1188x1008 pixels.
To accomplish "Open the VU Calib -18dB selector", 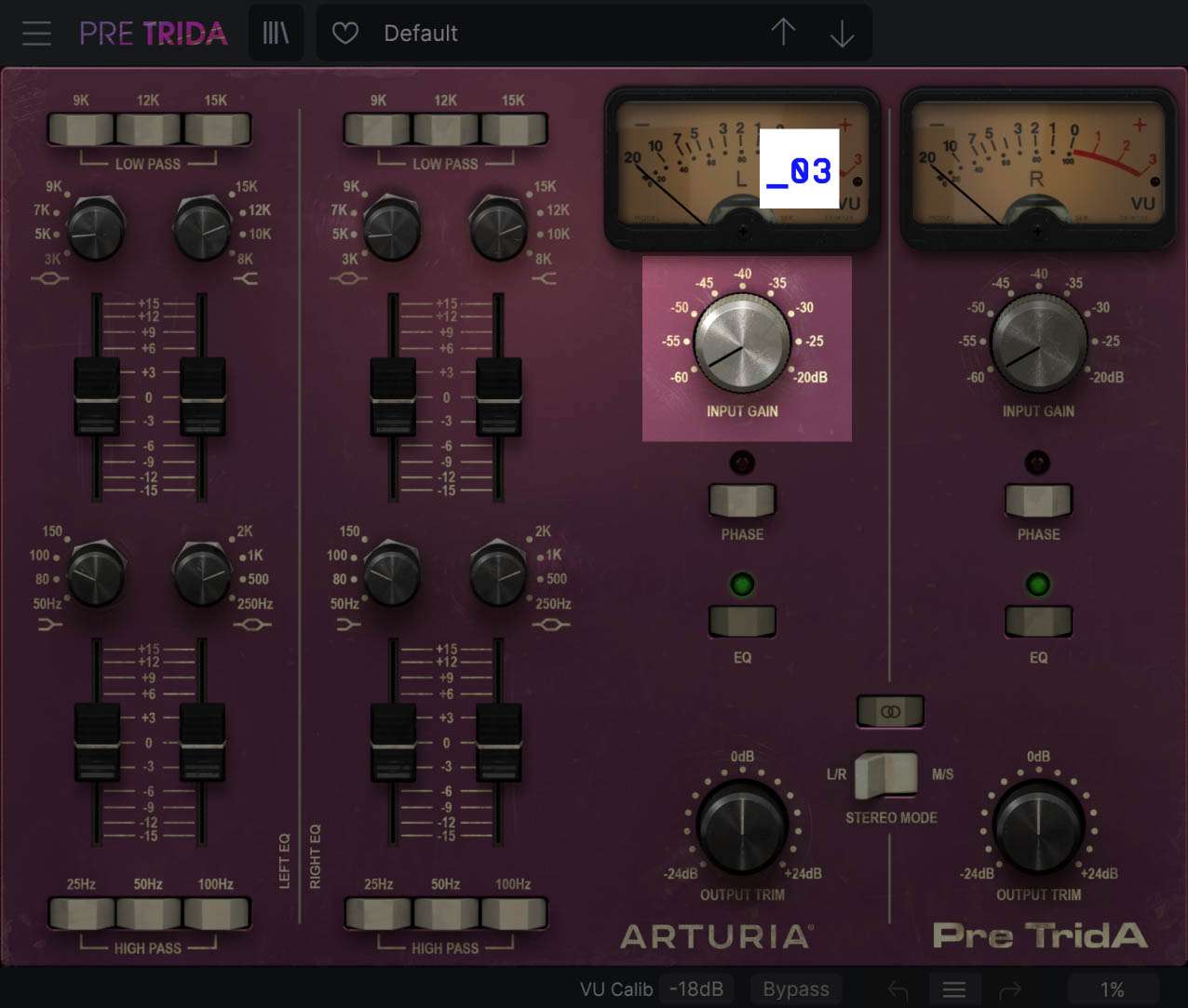I will pyautogui.click(x=695, y=988).
